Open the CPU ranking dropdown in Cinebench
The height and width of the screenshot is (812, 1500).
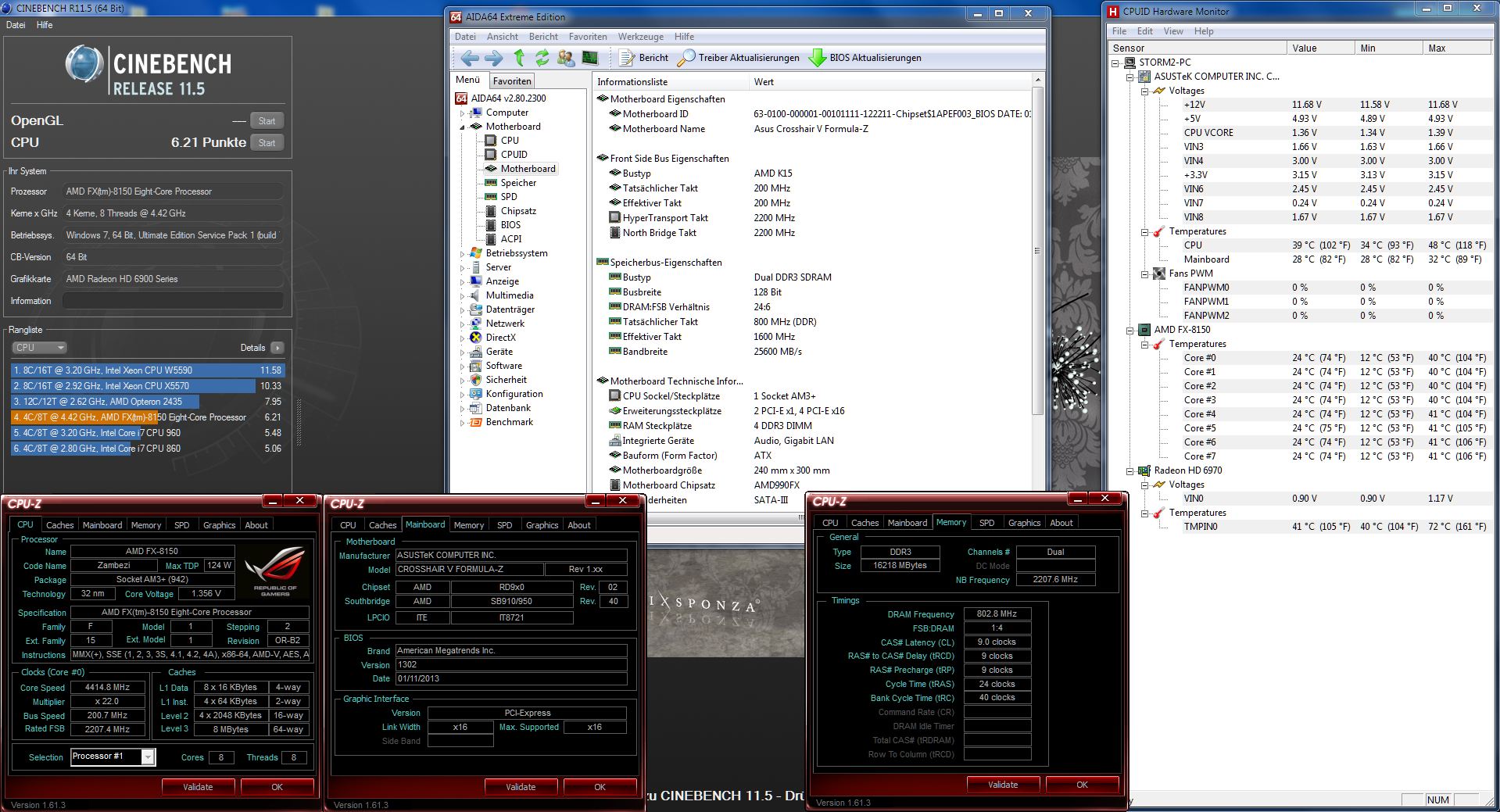pos(39,348)
